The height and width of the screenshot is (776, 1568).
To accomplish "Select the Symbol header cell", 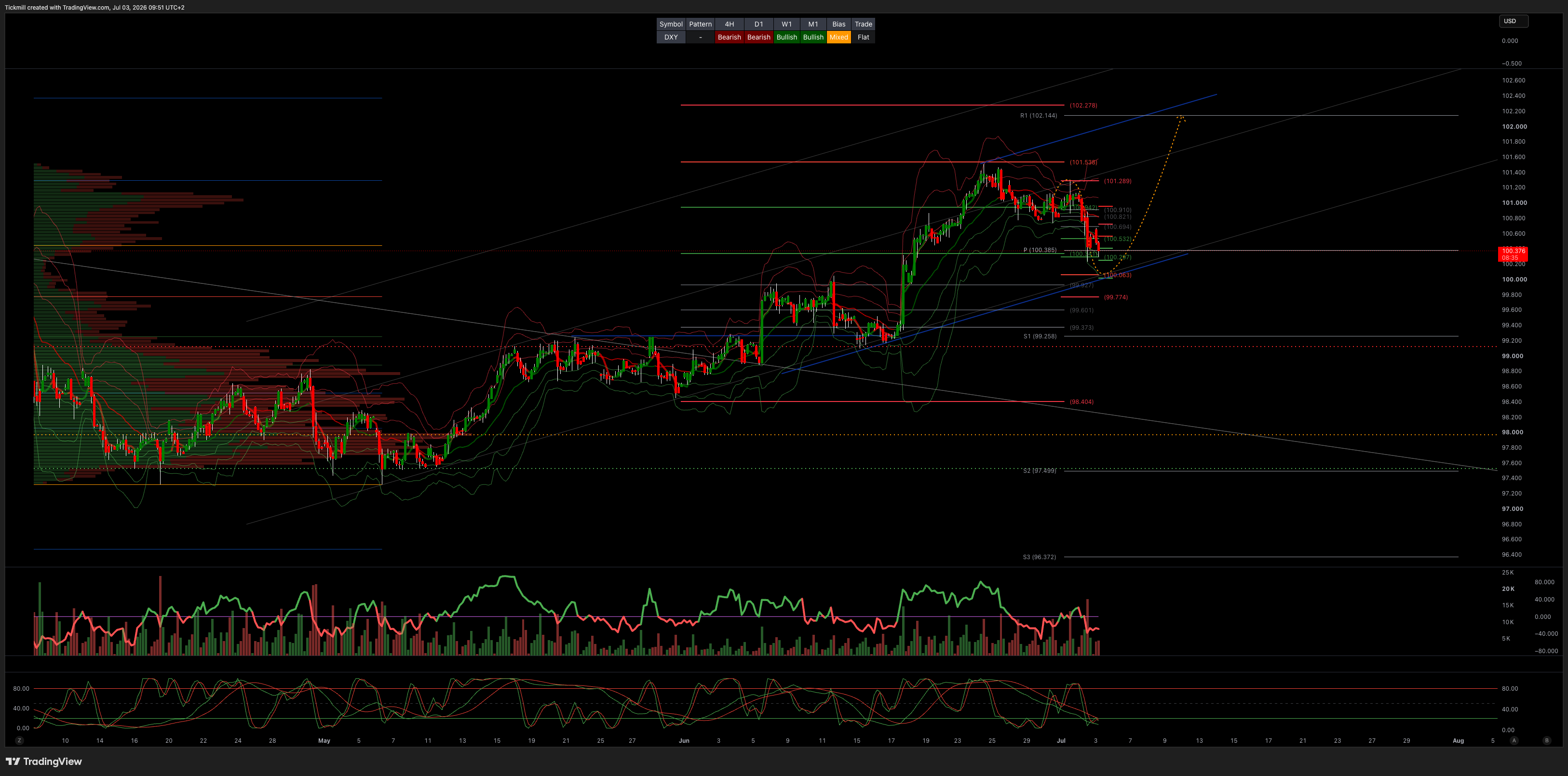I will point(671,25).
